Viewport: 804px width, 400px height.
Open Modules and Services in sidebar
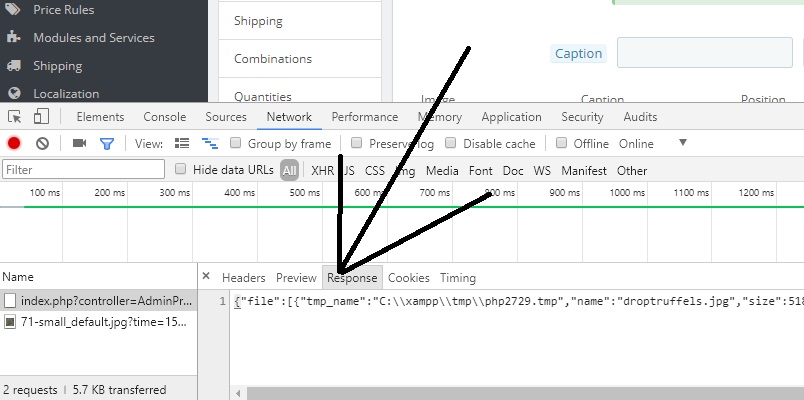pos(94,37)
